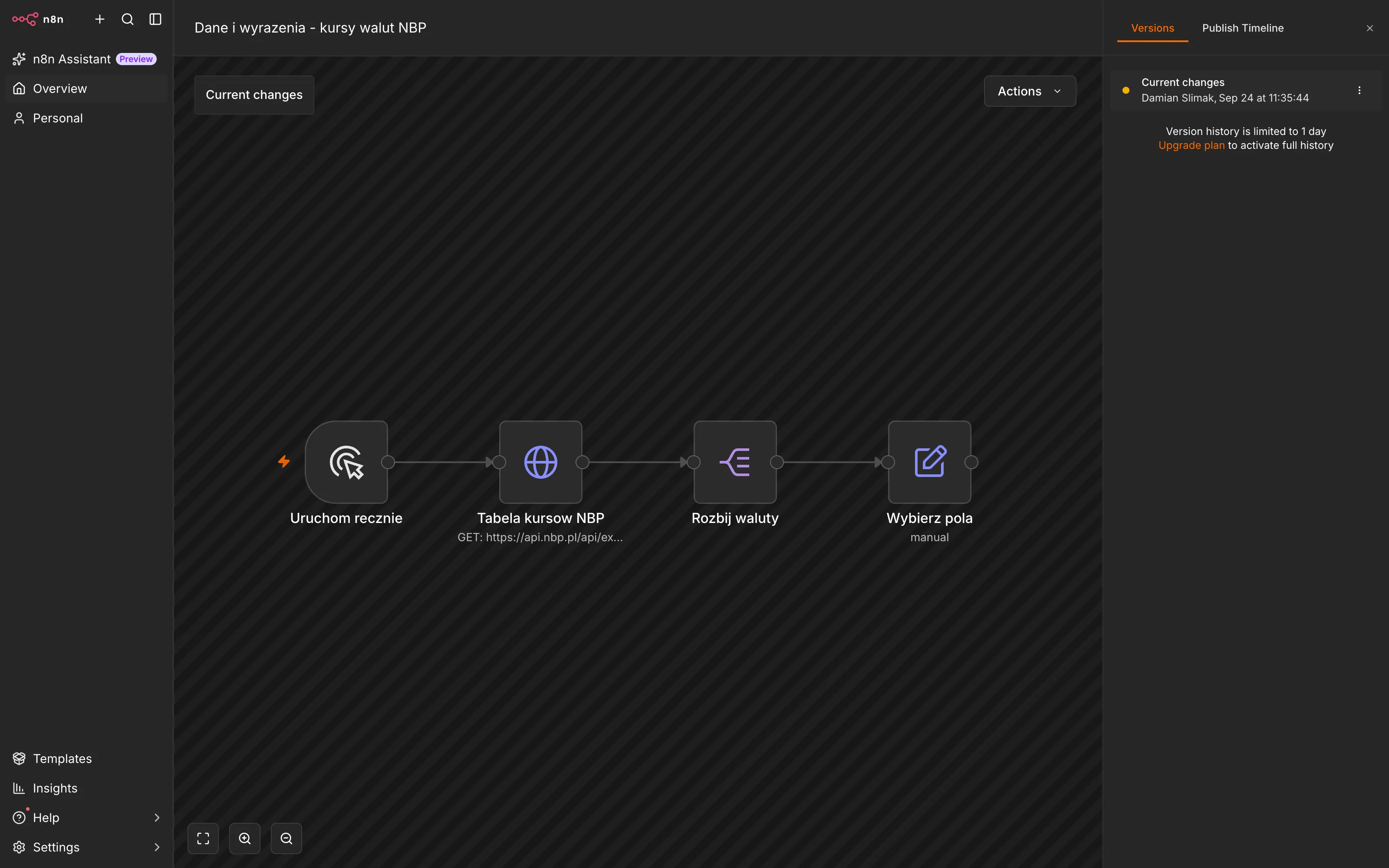
Task: Close the version history panel
Action: coord(1369,28)
